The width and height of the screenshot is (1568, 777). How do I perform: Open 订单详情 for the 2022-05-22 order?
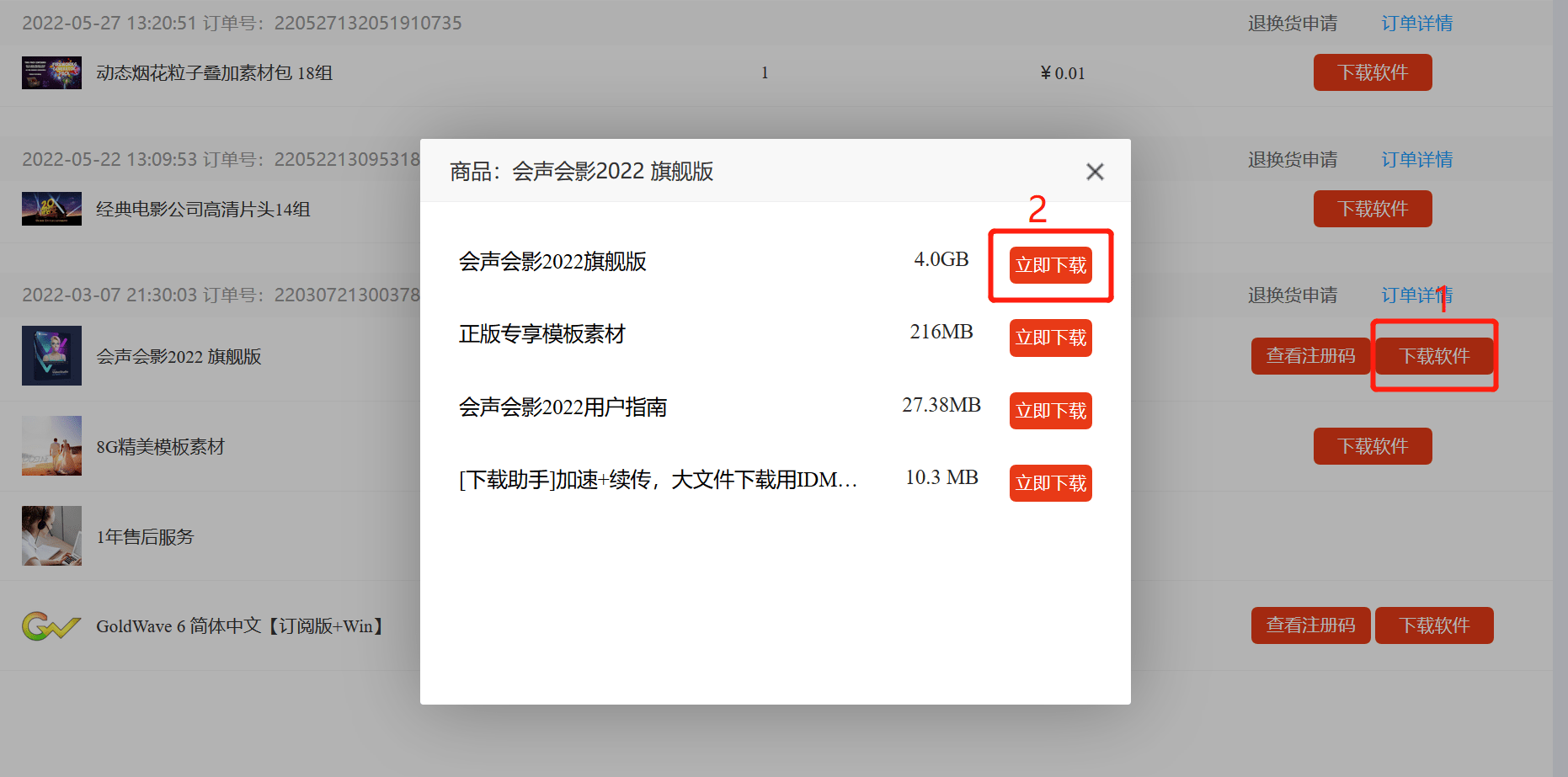pos(1417,160)
